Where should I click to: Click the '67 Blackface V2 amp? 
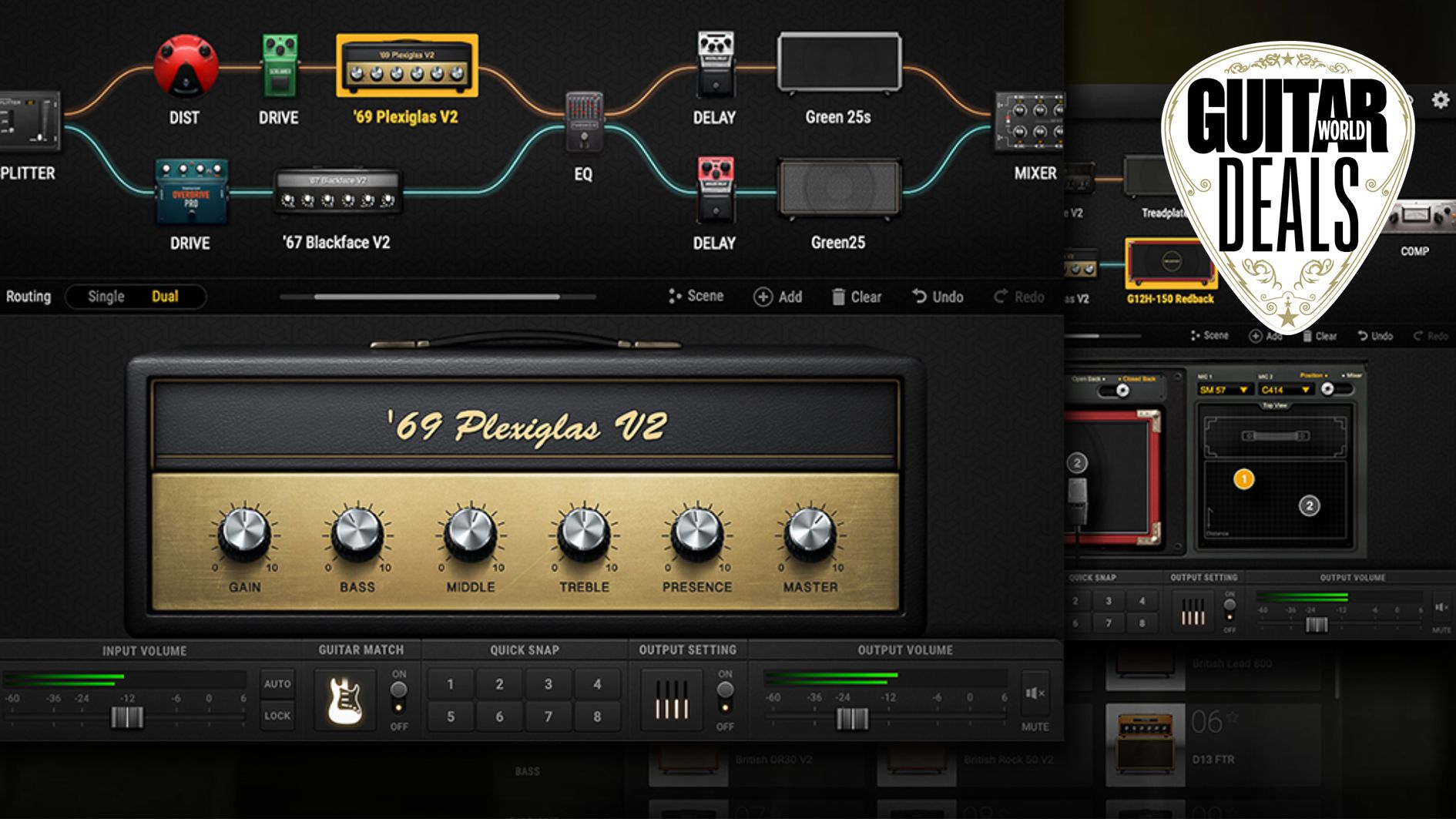point(337,192)
